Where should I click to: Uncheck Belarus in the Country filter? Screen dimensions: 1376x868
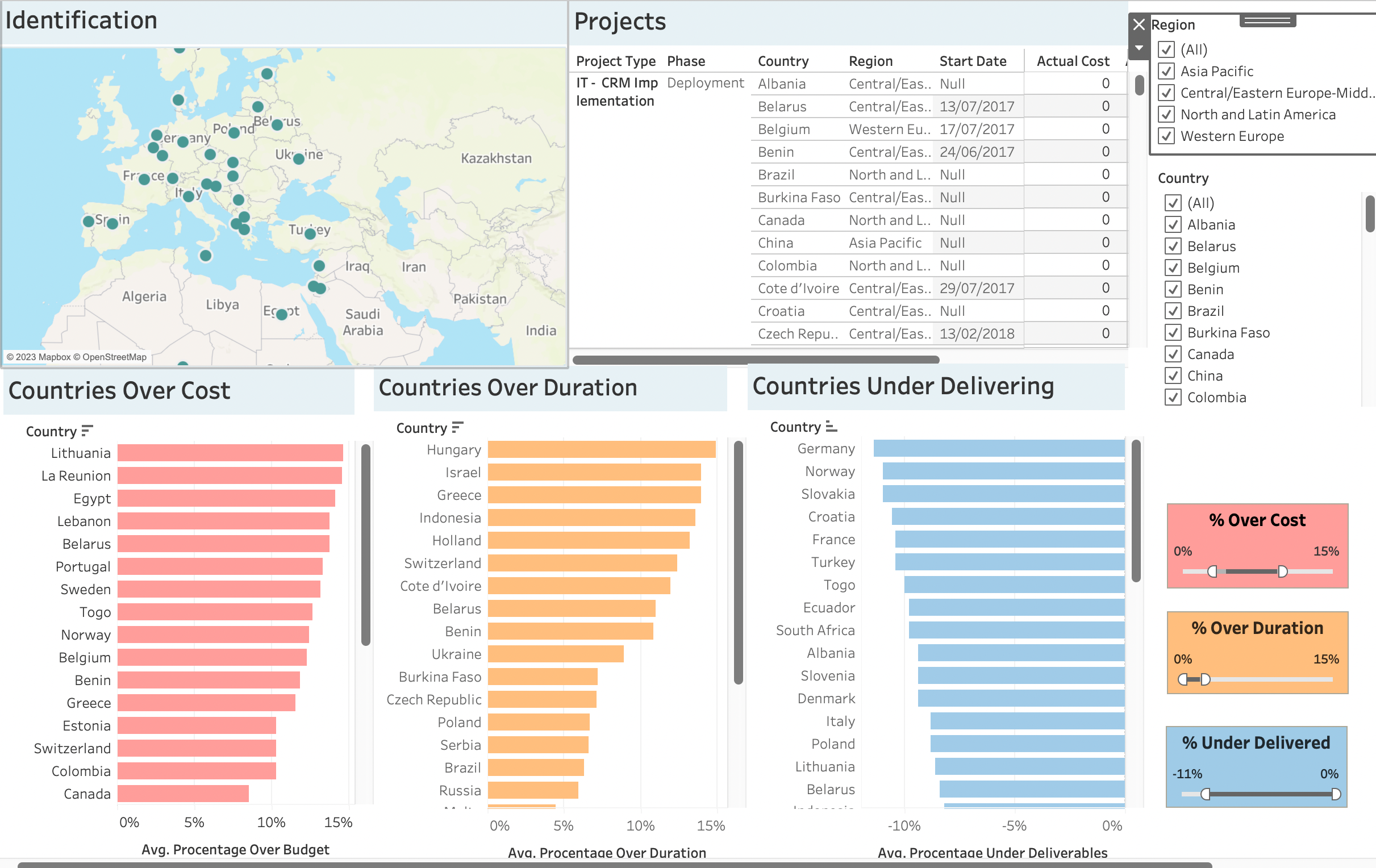coord(1173,246)
